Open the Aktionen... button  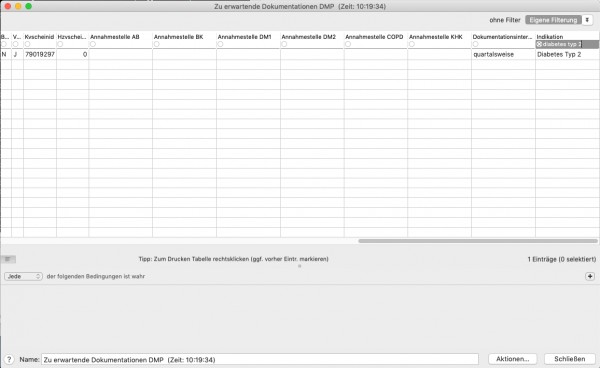pos(513,359)
